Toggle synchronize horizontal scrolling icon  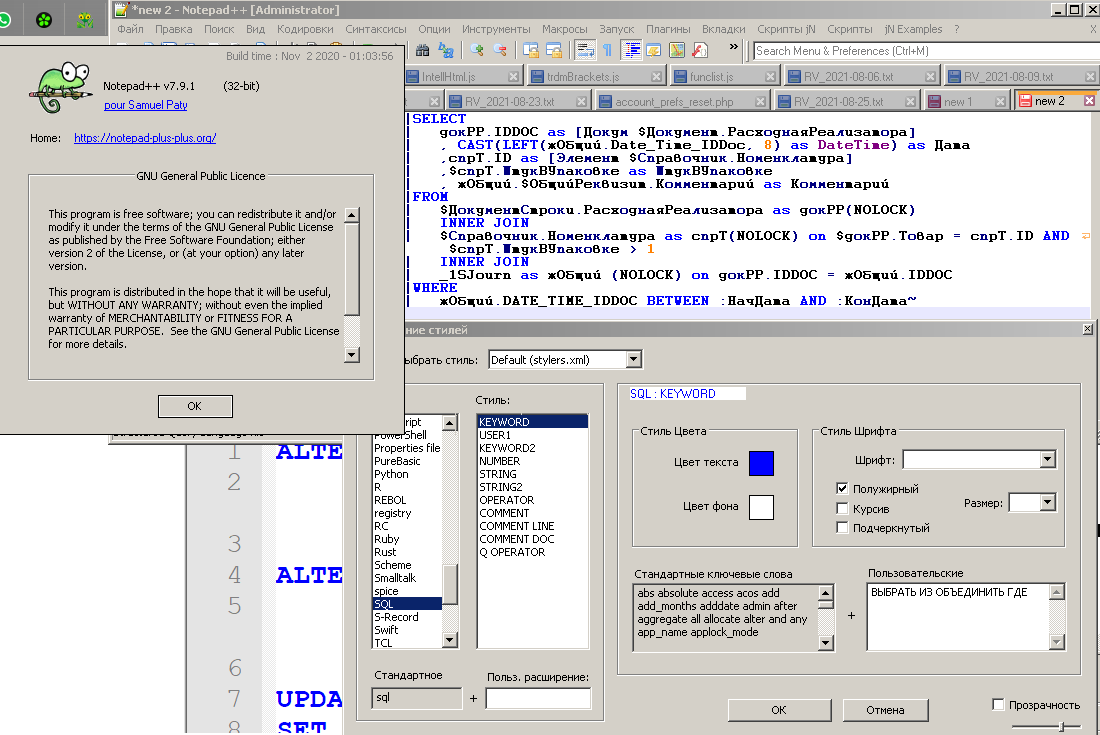(x=554, y=50)
